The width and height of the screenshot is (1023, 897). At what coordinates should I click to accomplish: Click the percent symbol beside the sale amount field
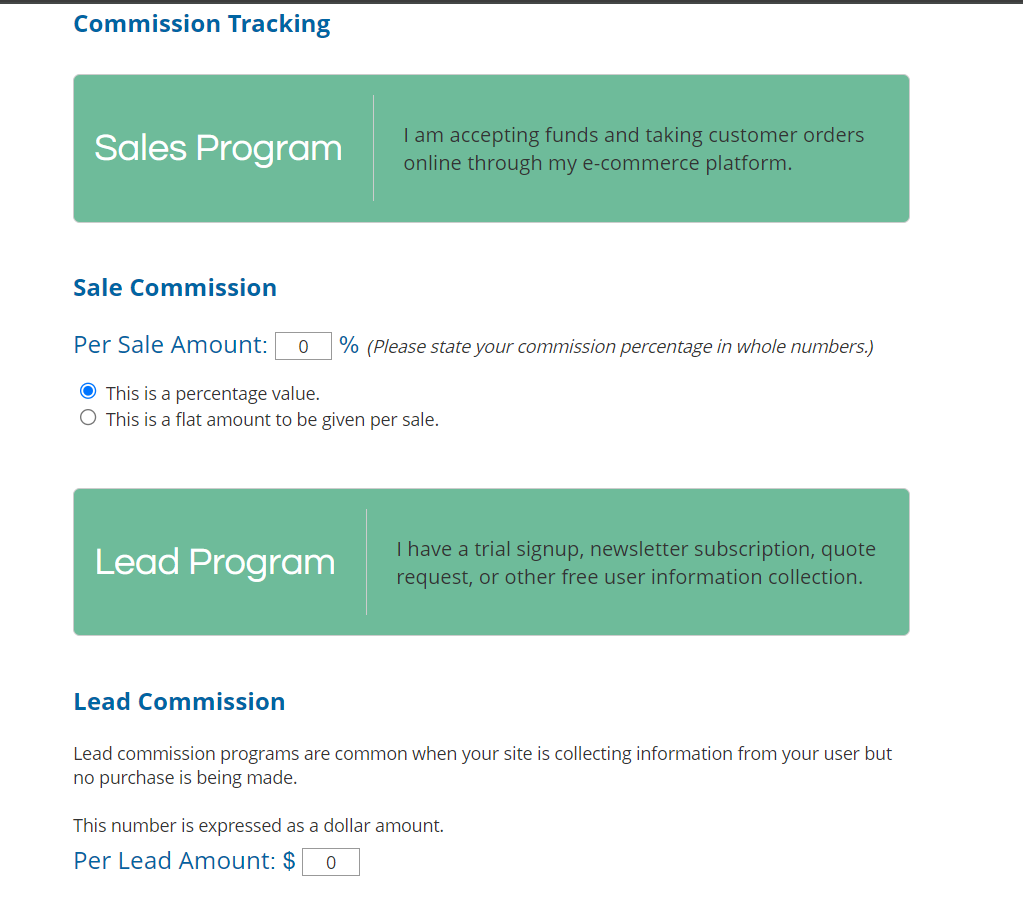(349, 345)
